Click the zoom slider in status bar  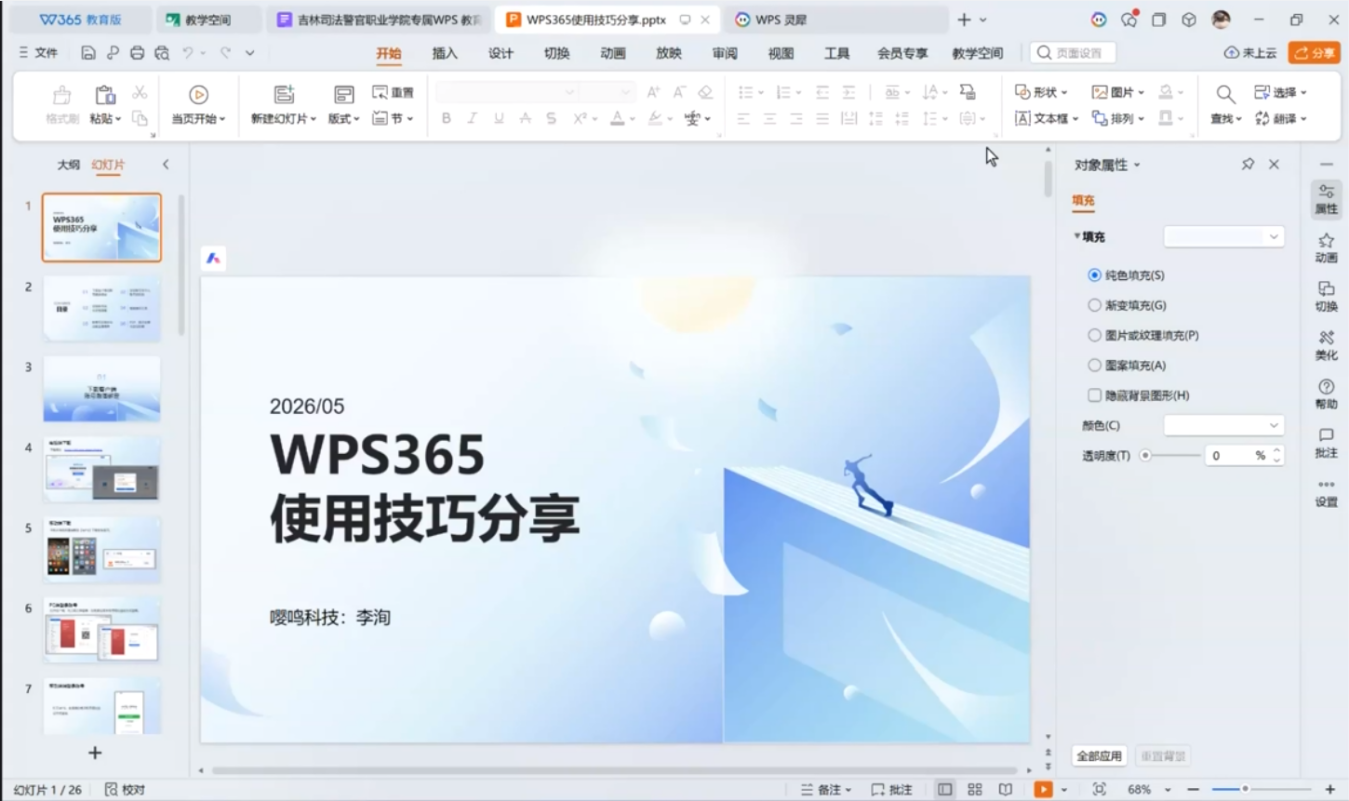(x=1261, y=789)
